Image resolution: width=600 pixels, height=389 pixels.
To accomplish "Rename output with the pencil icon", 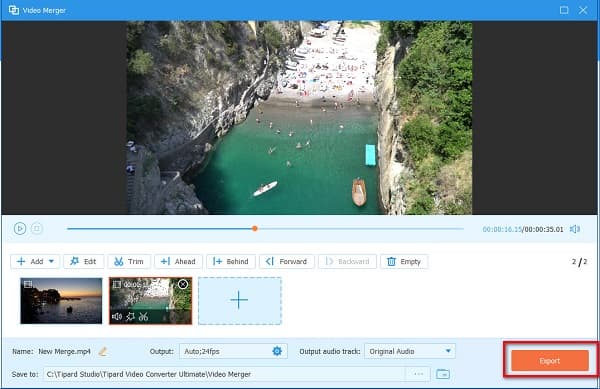I will 103,351.
